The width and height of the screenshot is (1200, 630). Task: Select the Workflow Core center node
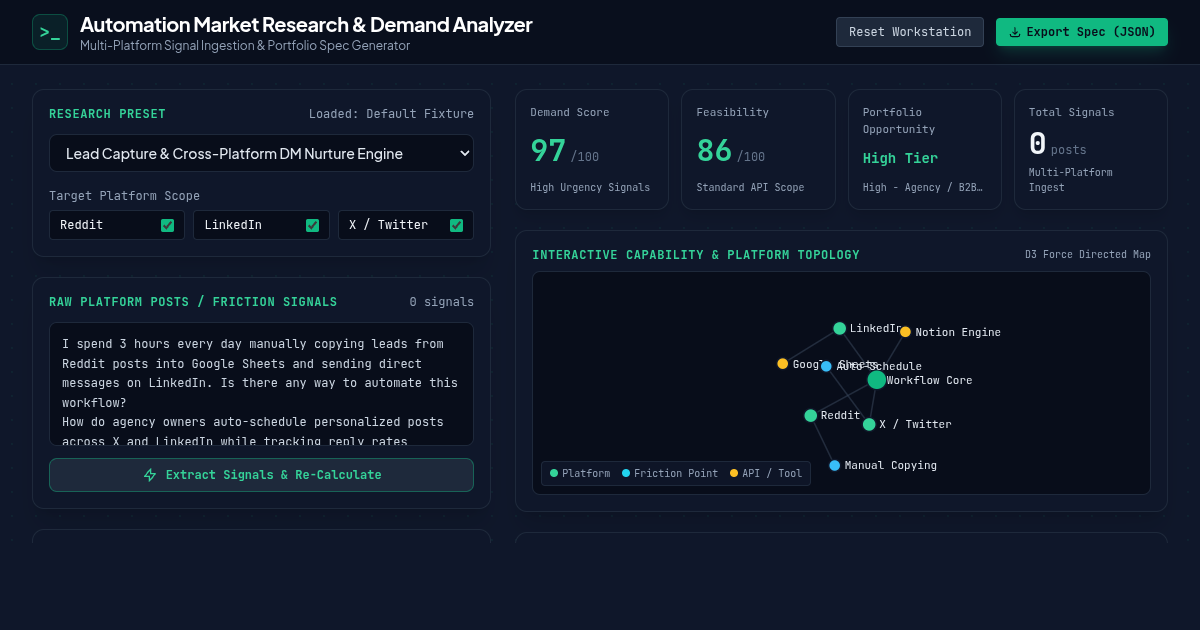pos(877,380)
